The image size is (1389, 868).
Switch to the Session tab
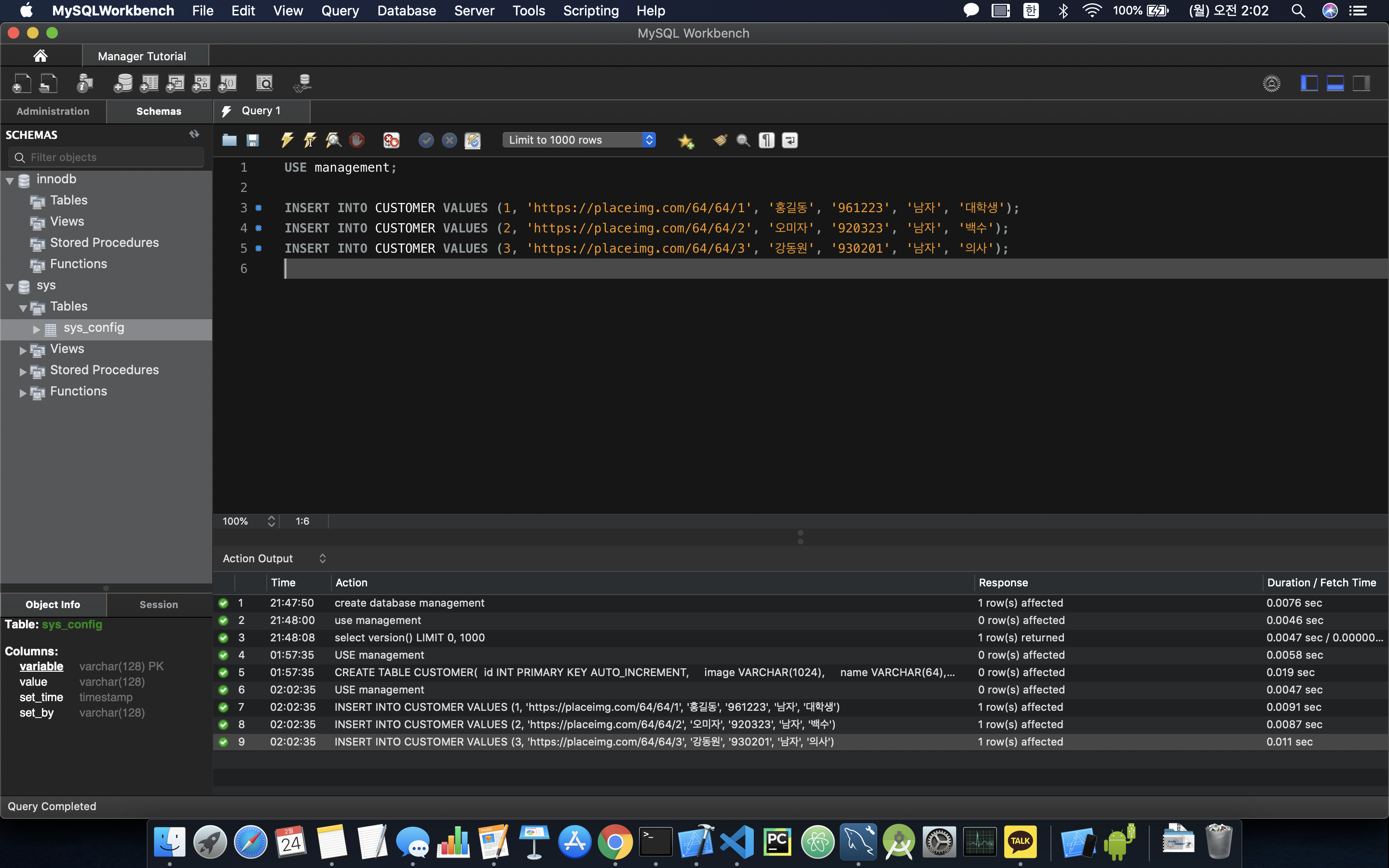pyautogui.click(x=158, y=605)
